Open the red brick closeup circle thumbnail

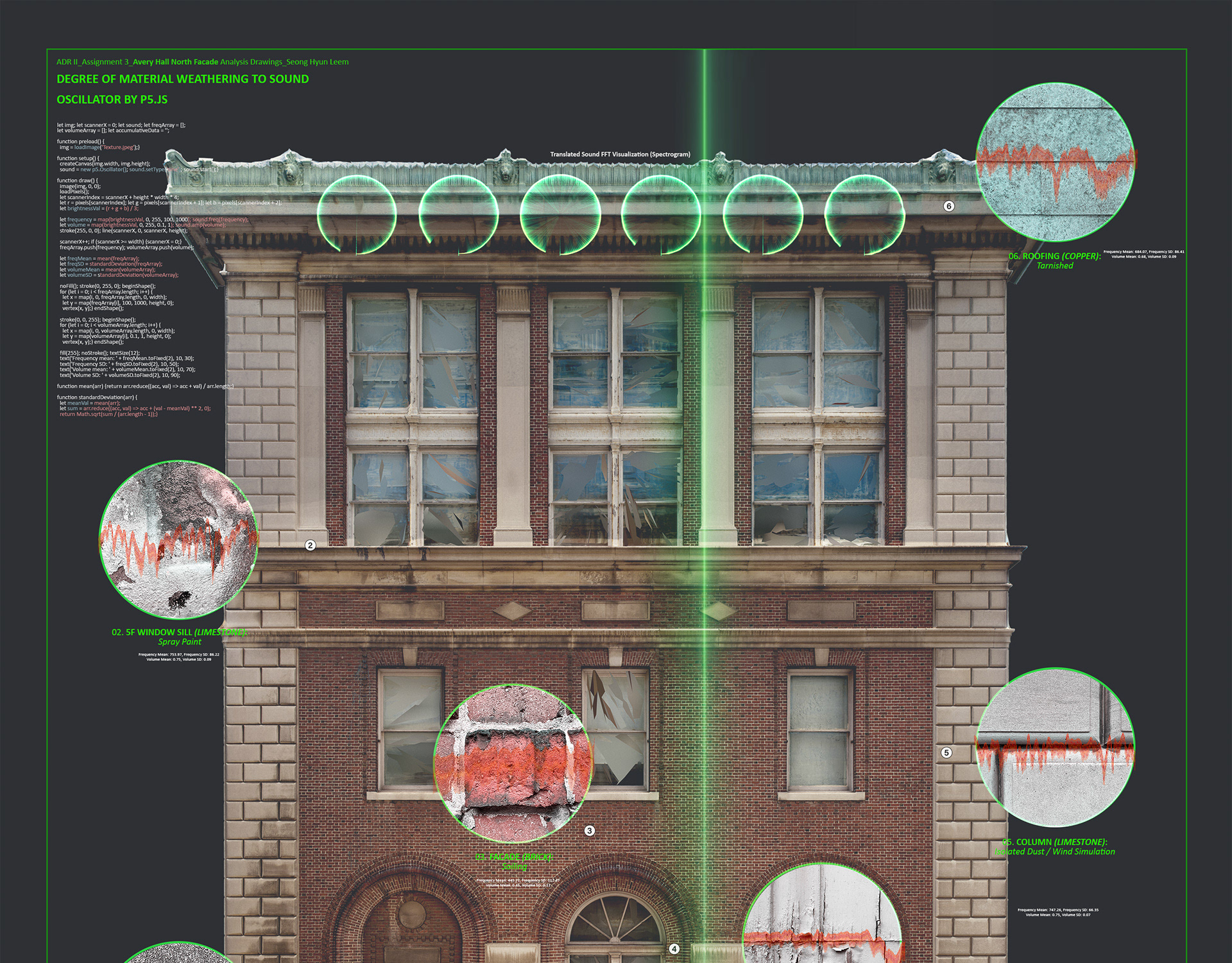pyautogui.click(x=513, y=763)
